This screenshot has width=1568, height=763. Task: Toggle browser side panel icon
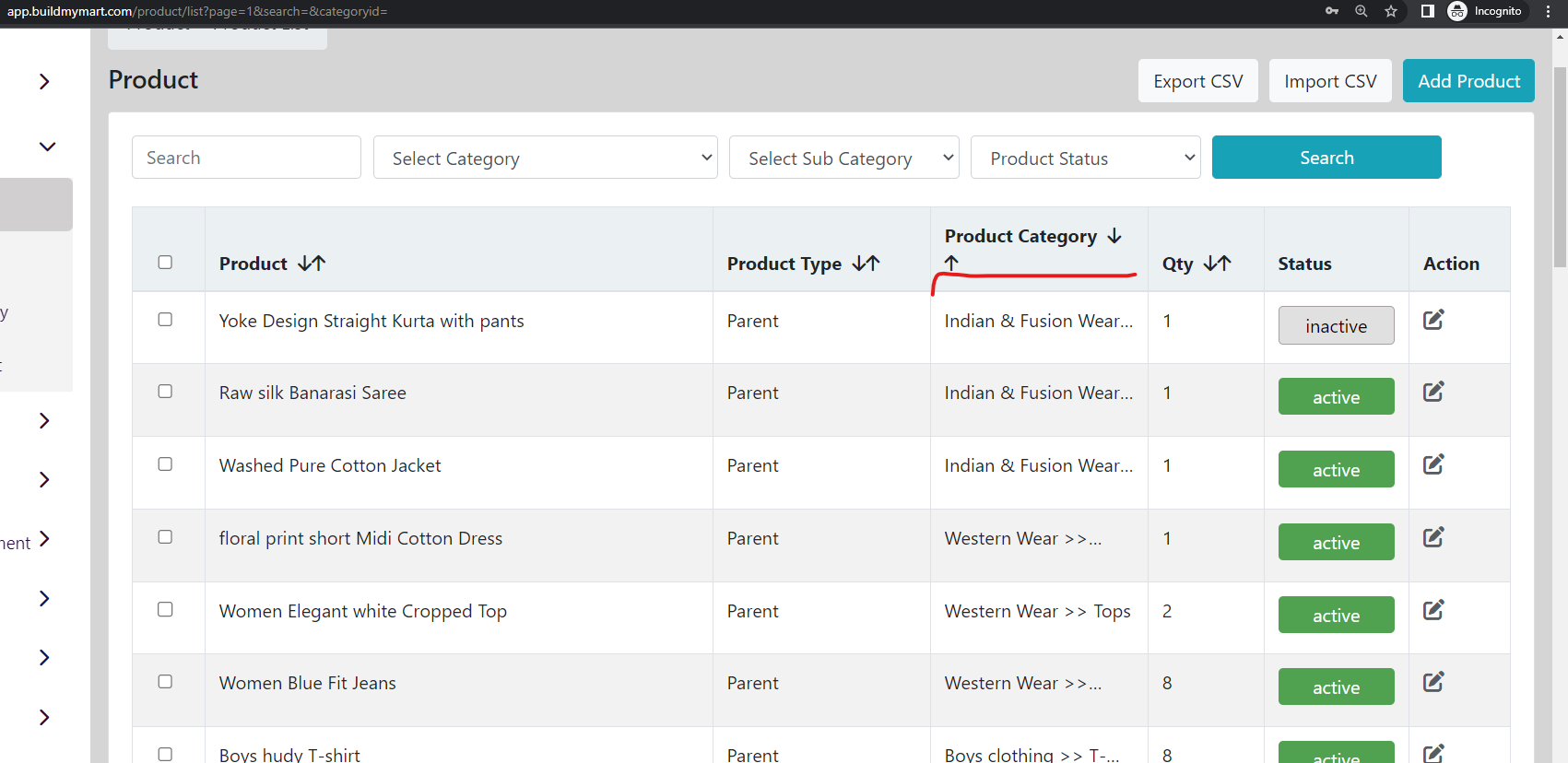pos(1427,11)
